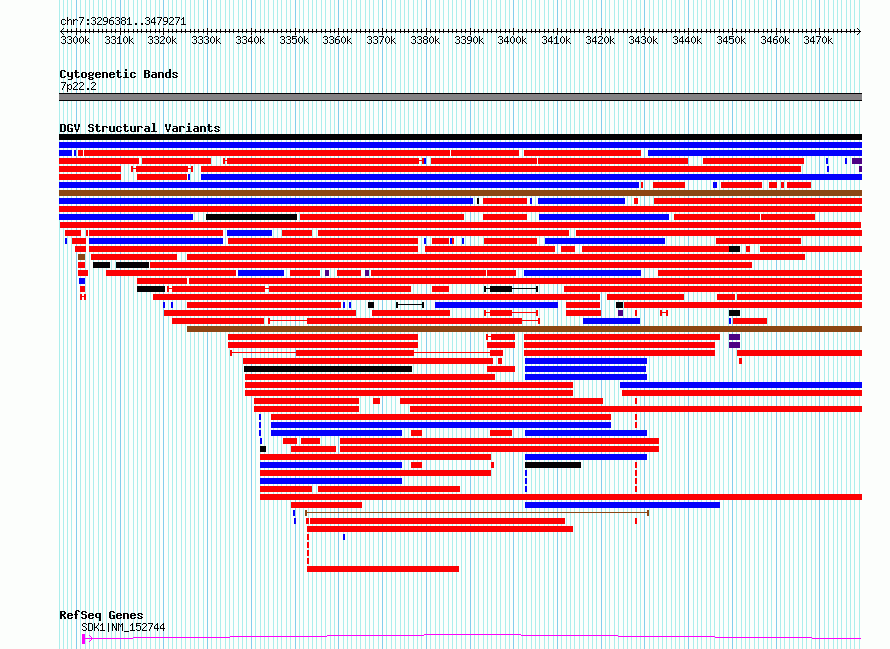This screenshot has width=890, height=649.
Task: Click the 3300k ruler tick label
Action: click(75, 40)
